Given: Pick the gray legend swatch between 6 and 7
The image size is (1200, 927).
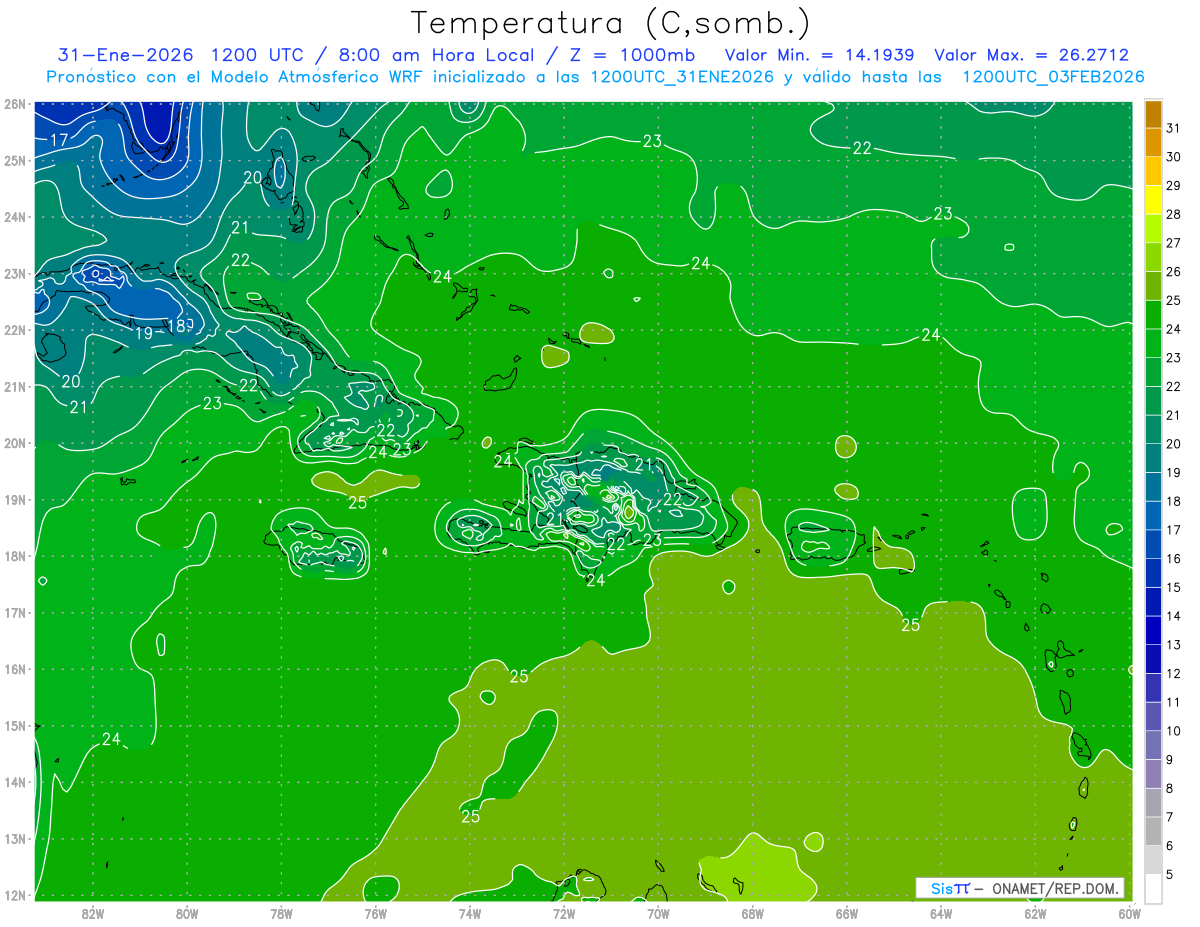Looking at the screenshot, I should (1153, 831).
